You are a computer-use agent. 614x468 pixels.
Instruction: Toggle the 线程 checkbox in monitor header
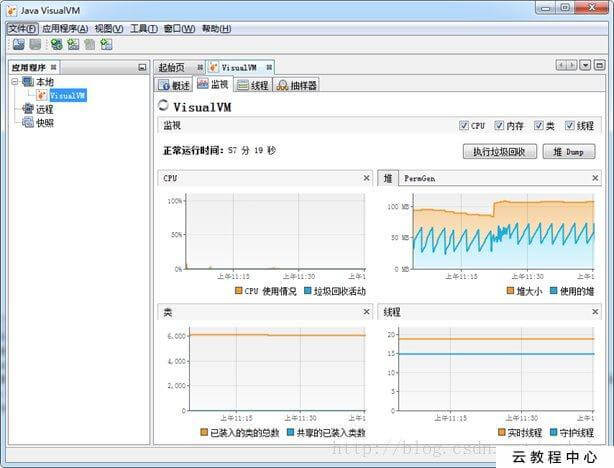click(569, 125)
